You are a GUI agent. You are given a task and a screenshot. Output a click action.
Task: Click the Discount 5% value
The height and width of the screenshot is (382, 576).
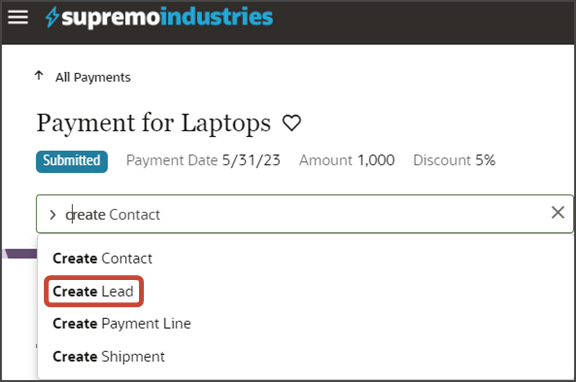pyautogui.click(x=454, y=161)
